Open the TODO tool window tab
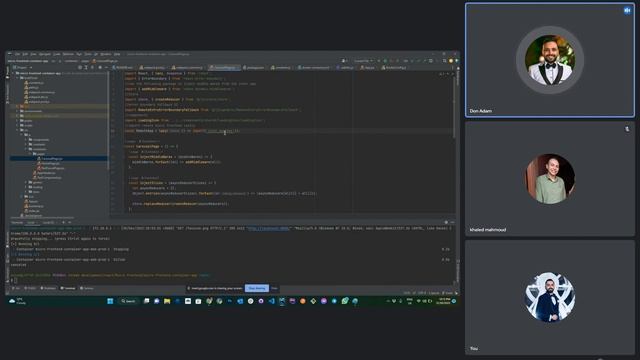 point(31,288)
